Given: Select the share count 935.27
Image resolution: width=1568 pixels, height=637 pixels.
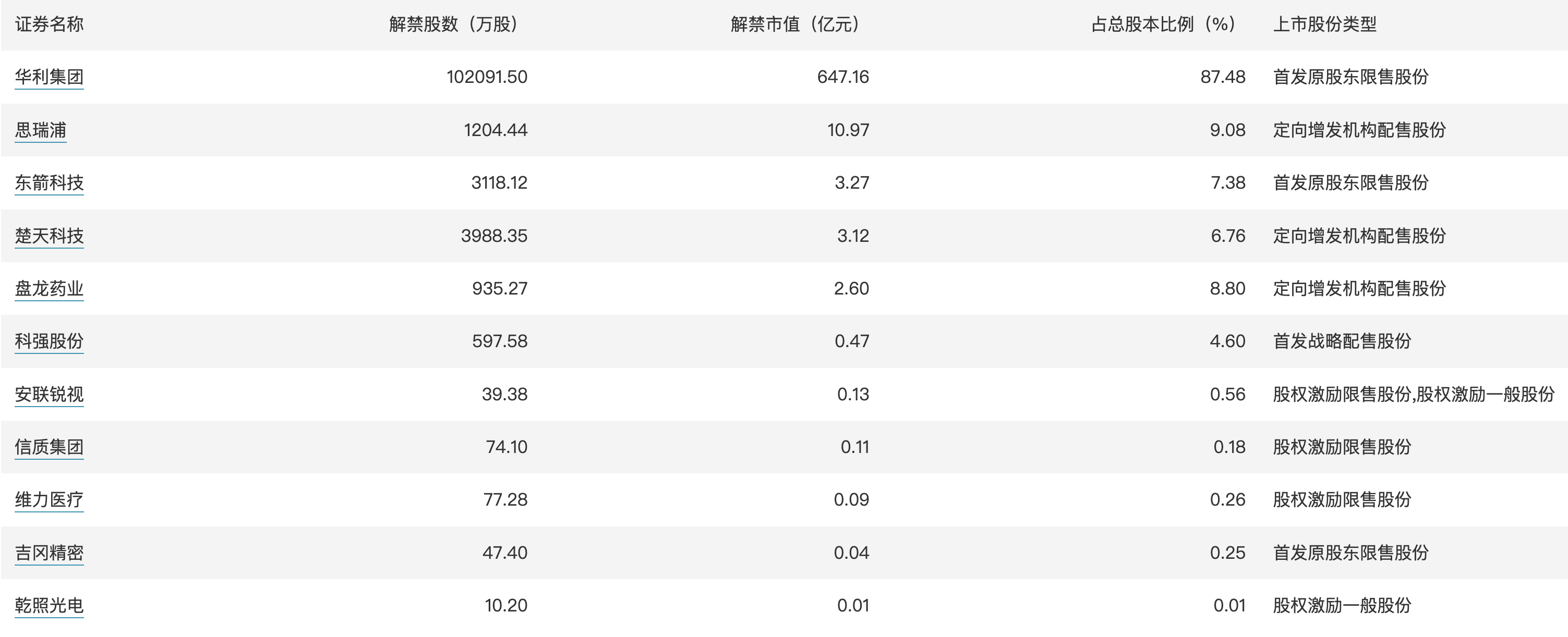Looking at the screenshot, I should (500, 288).
